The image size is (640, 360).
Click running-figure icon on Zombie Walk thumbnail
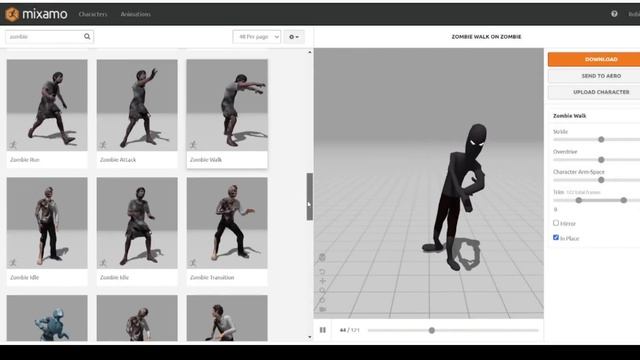click(193, 144)
